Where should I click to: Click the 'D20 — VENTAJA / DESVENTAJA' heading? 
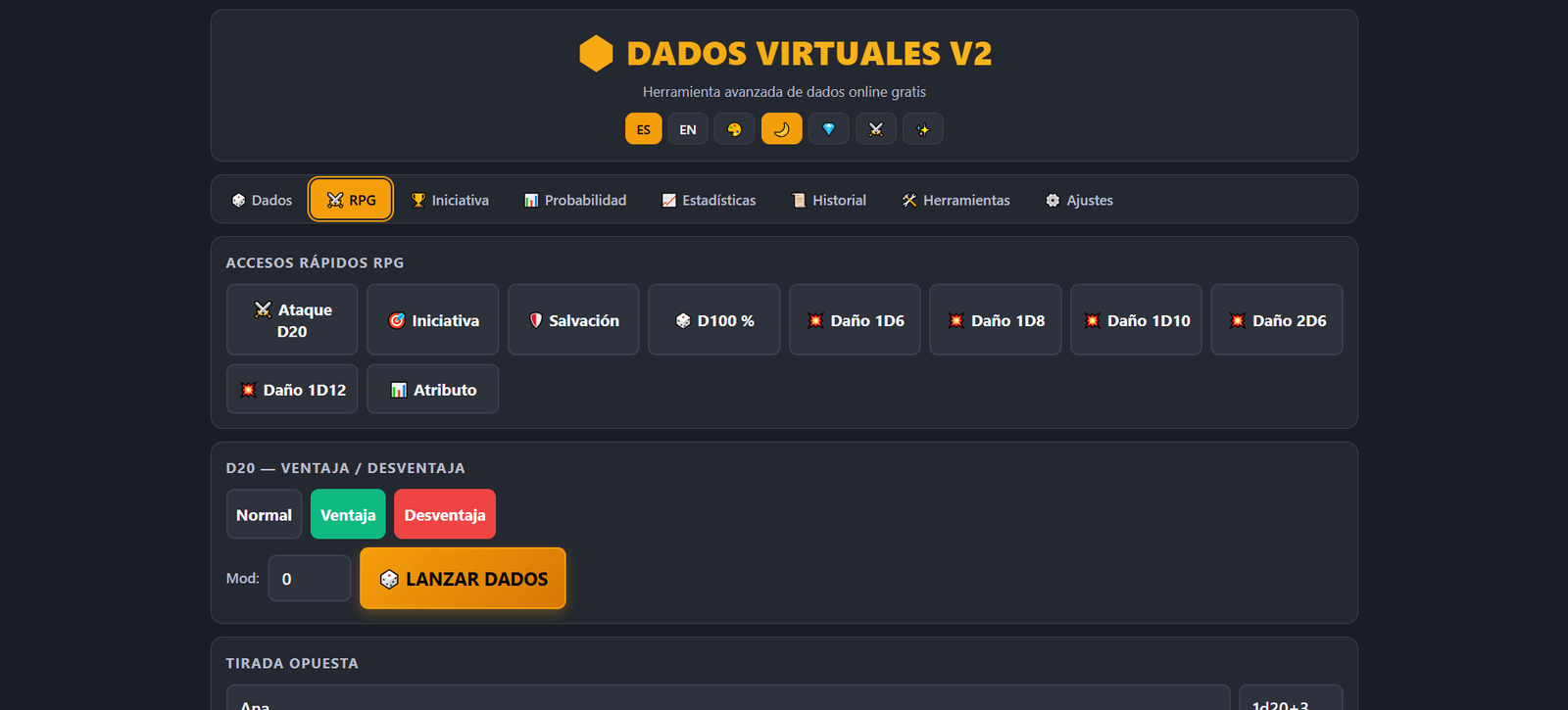point(346,468)
